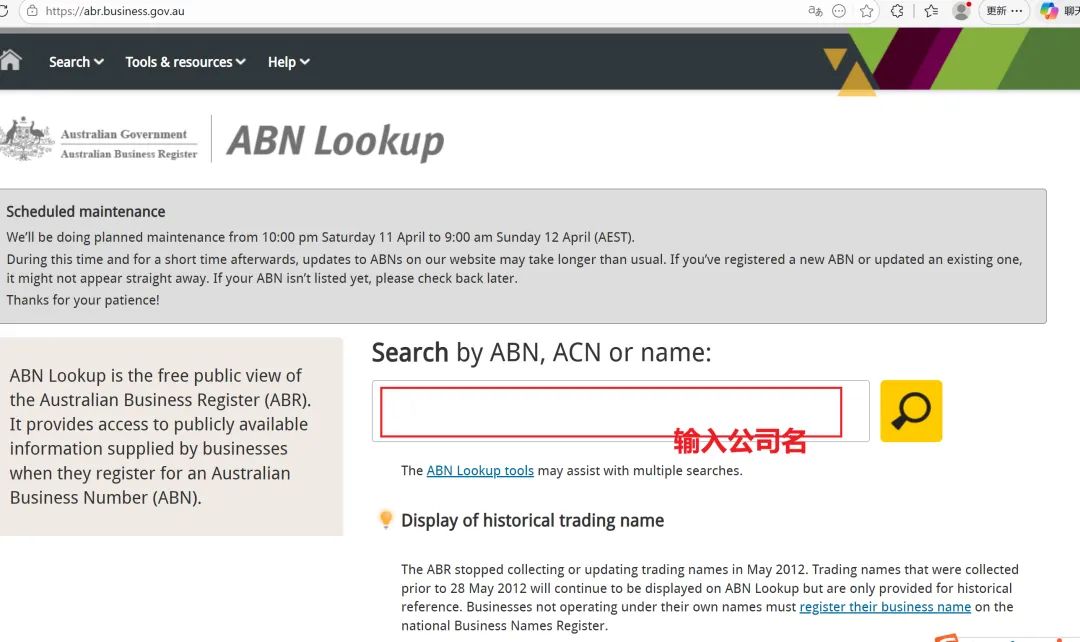The height and width of the screenshot is (642, 1080).
Task: Open the browser profile avatar
Action: (961, 11)
